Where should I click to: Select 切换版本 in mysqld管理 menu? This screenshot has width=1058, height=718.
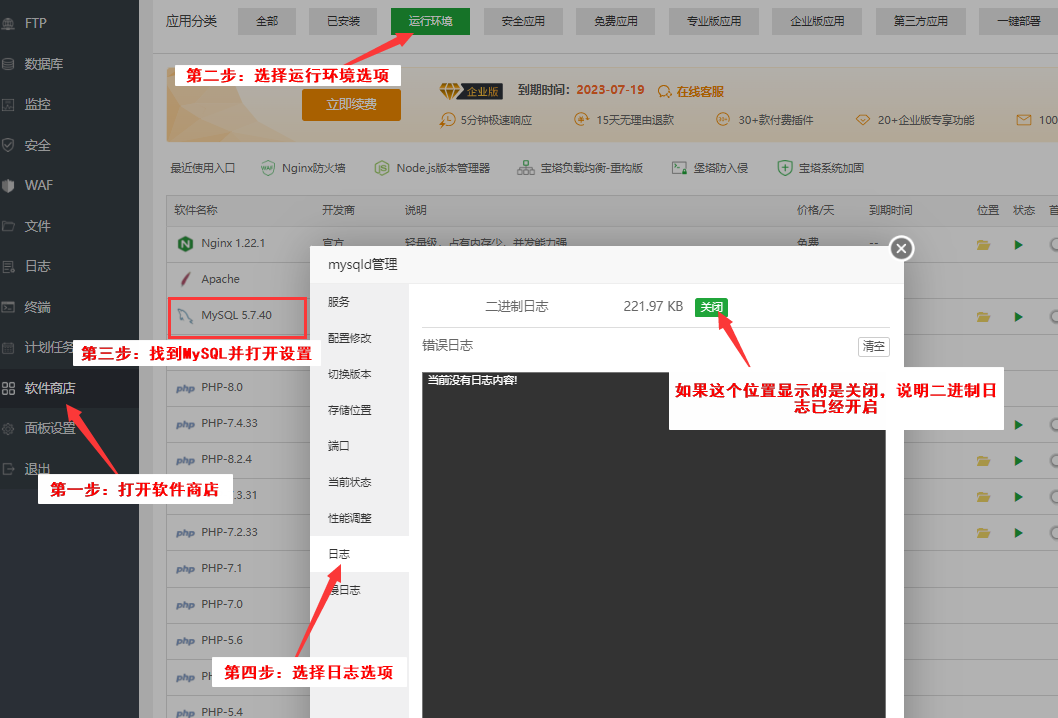click(360, 374)
